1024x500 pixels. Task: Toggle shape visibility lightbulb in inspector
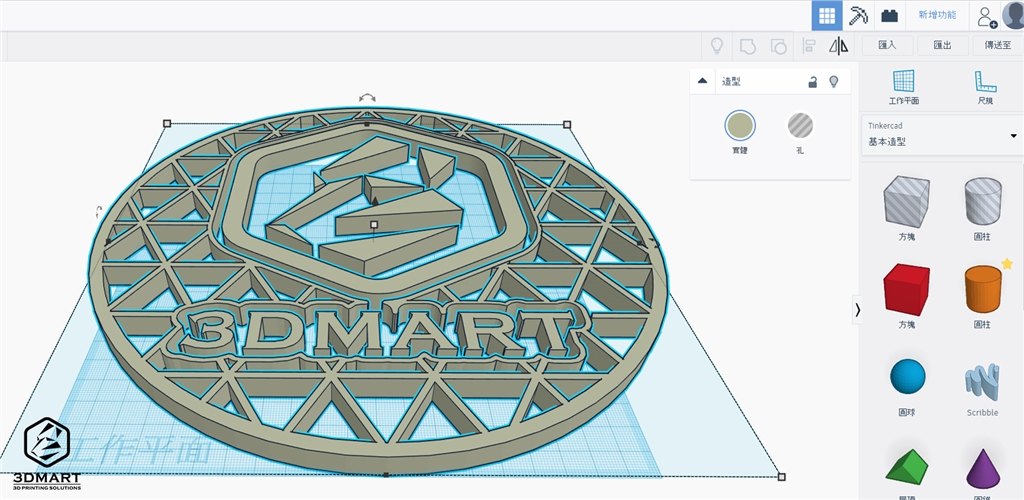pos(833,81)
